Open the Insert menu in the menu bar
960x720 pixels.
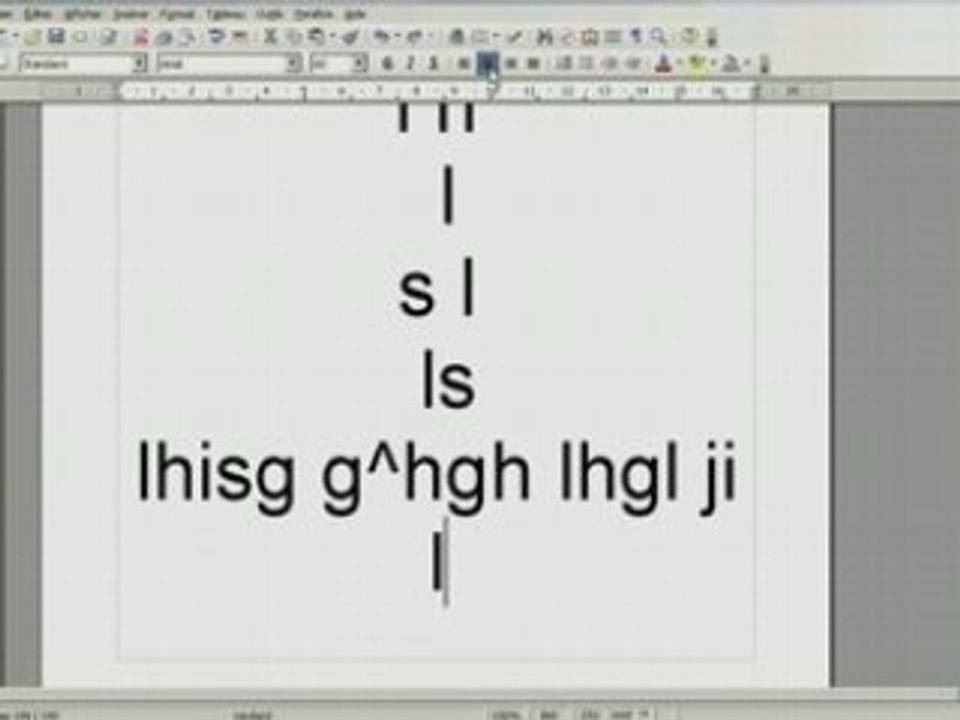pyautogui.click(x=131, y=13)
